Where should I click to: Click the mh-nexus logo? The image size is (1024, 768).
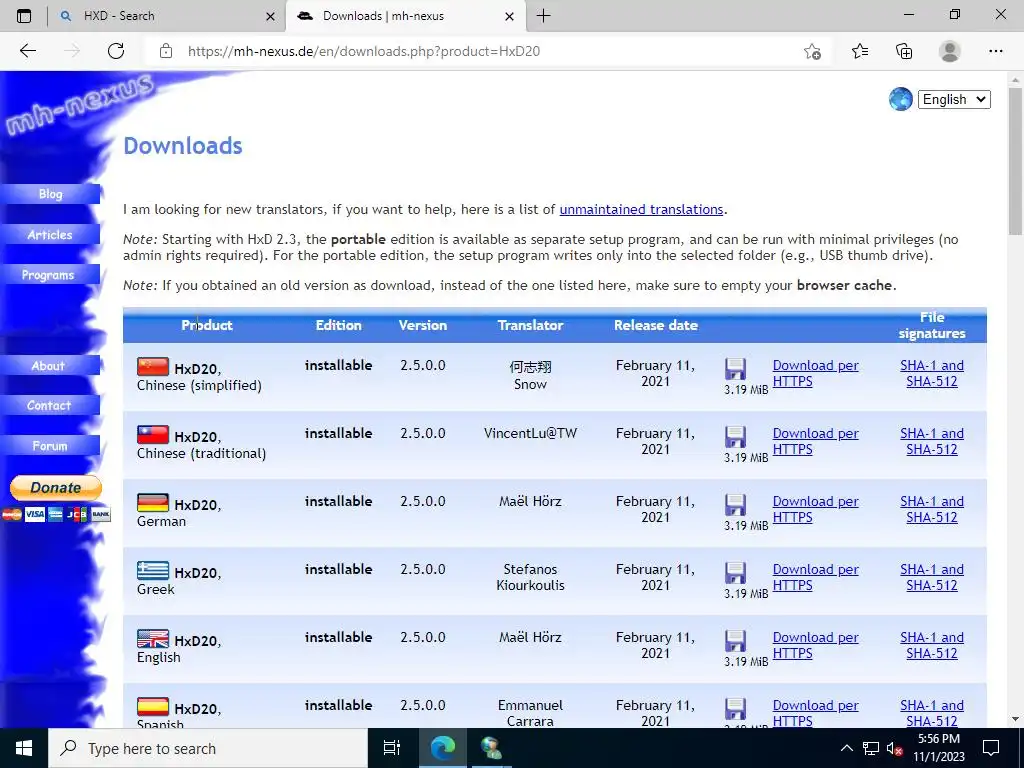(x=80, y=103)
